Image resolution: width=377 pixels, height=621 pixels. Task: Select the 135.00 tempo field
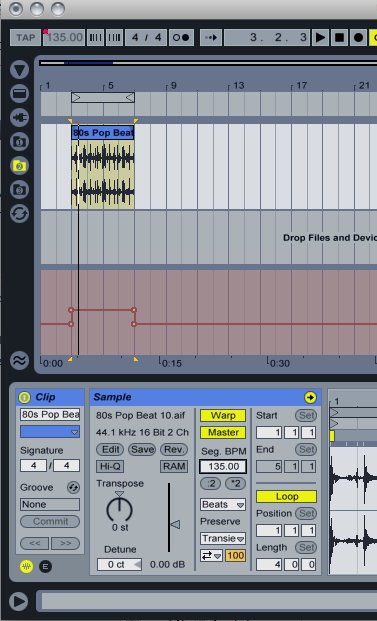pos(64,38)
